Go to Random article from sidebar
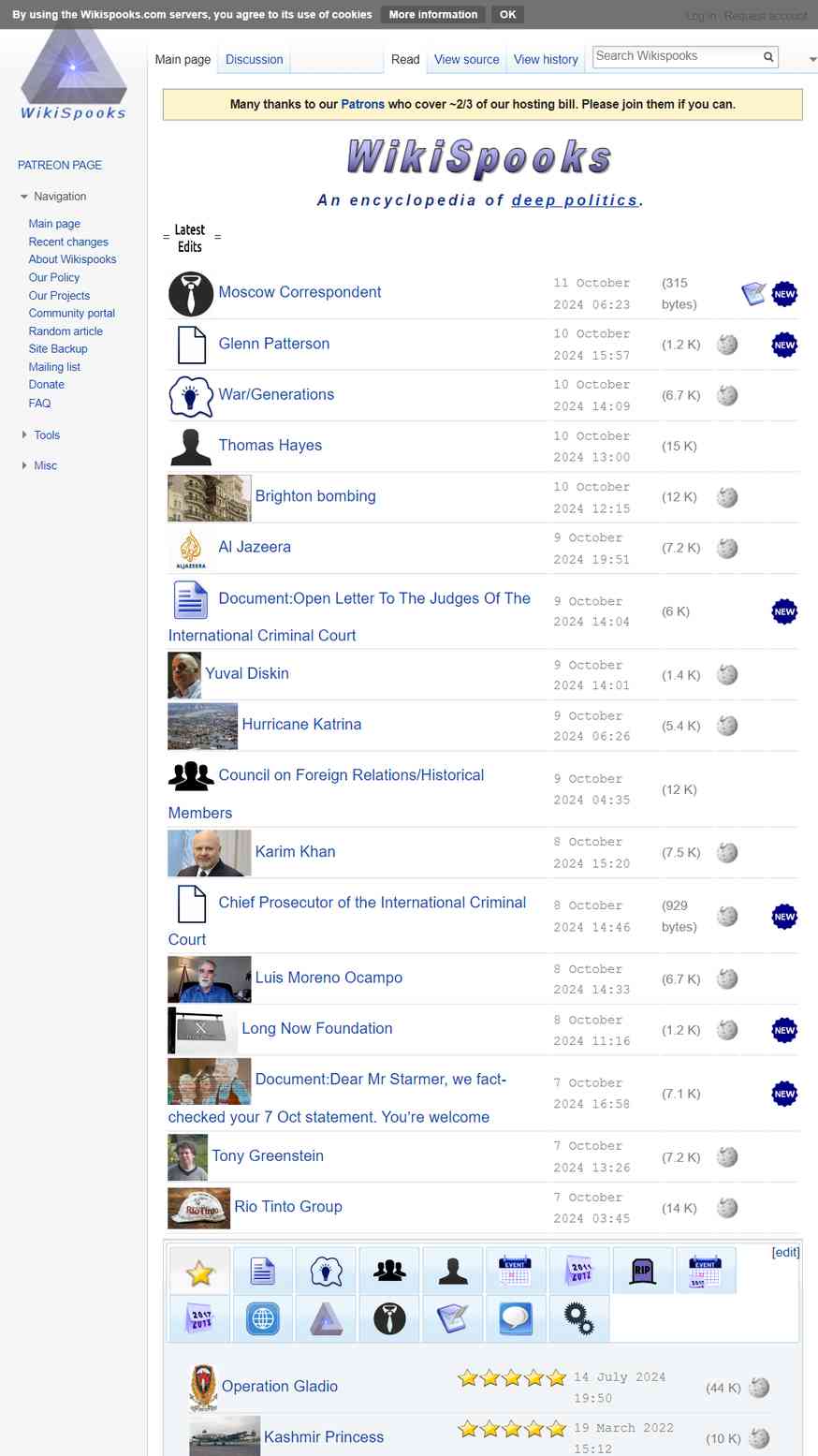Screen dimensions: 818x1456 tap(66, 331)
